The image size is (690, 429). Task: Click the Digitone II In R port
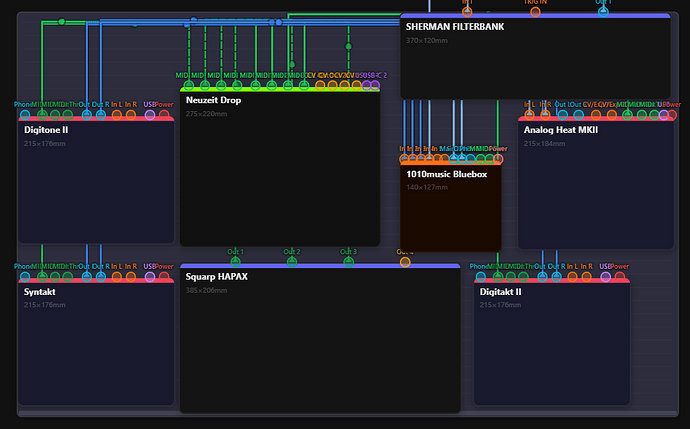click(x=131, y=115)
